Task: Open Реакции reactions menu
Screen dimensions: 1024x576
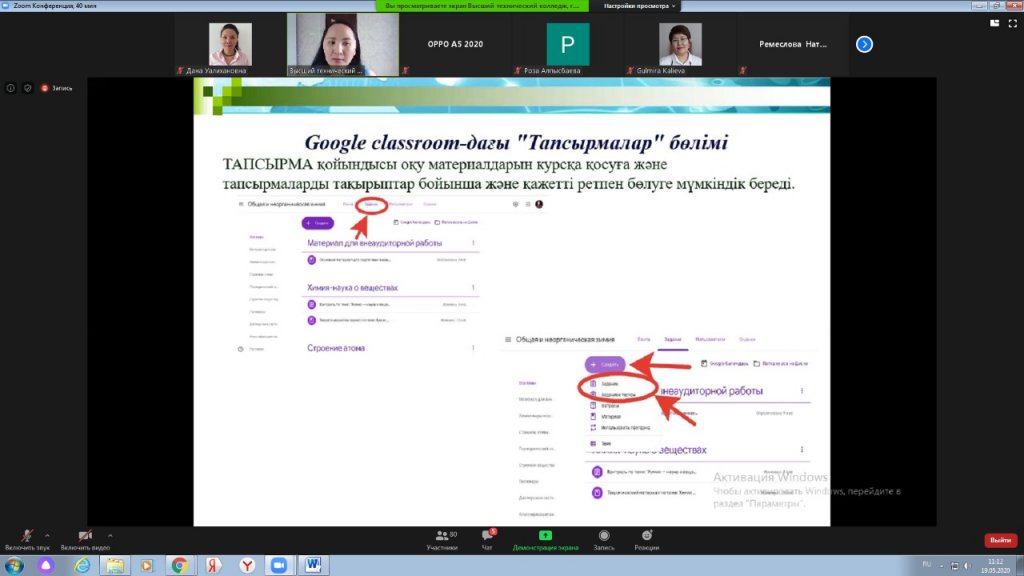Action: pos(647,540)
